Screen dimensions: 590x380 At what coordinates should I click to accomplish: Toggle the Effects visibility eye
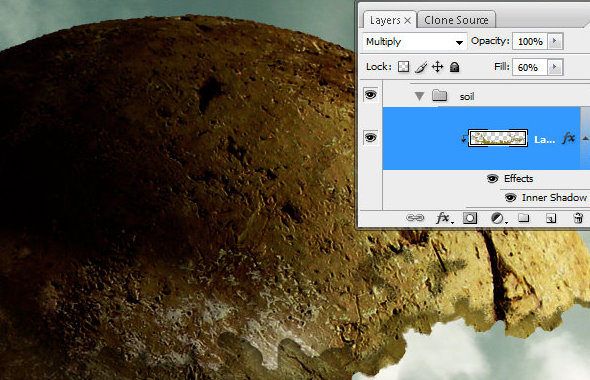(492, 178)
